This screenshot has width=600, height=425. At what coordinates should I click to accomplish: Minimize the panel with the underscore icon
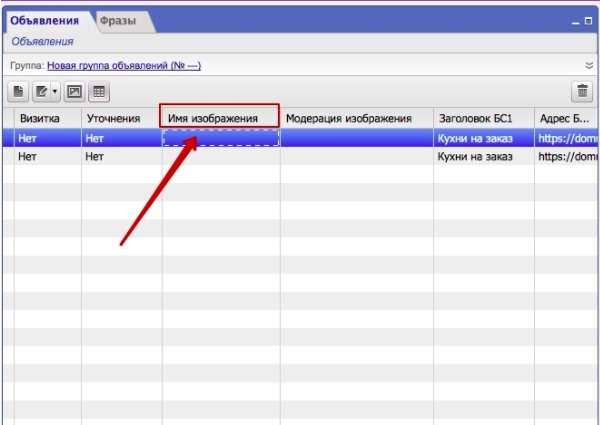(575, 20)
